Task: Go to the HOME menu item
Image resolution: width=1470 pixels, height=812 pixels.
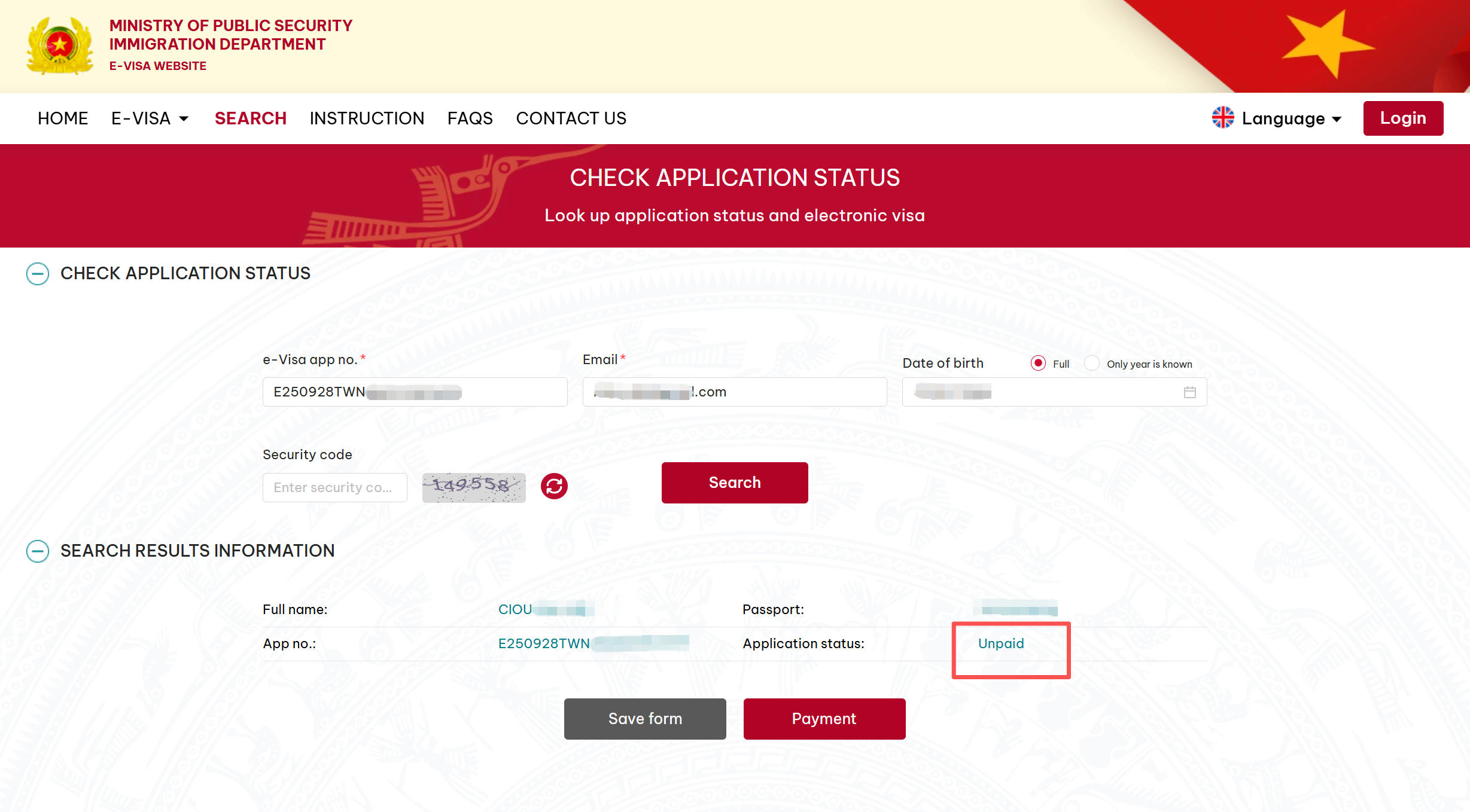Action: coord(63,118)
